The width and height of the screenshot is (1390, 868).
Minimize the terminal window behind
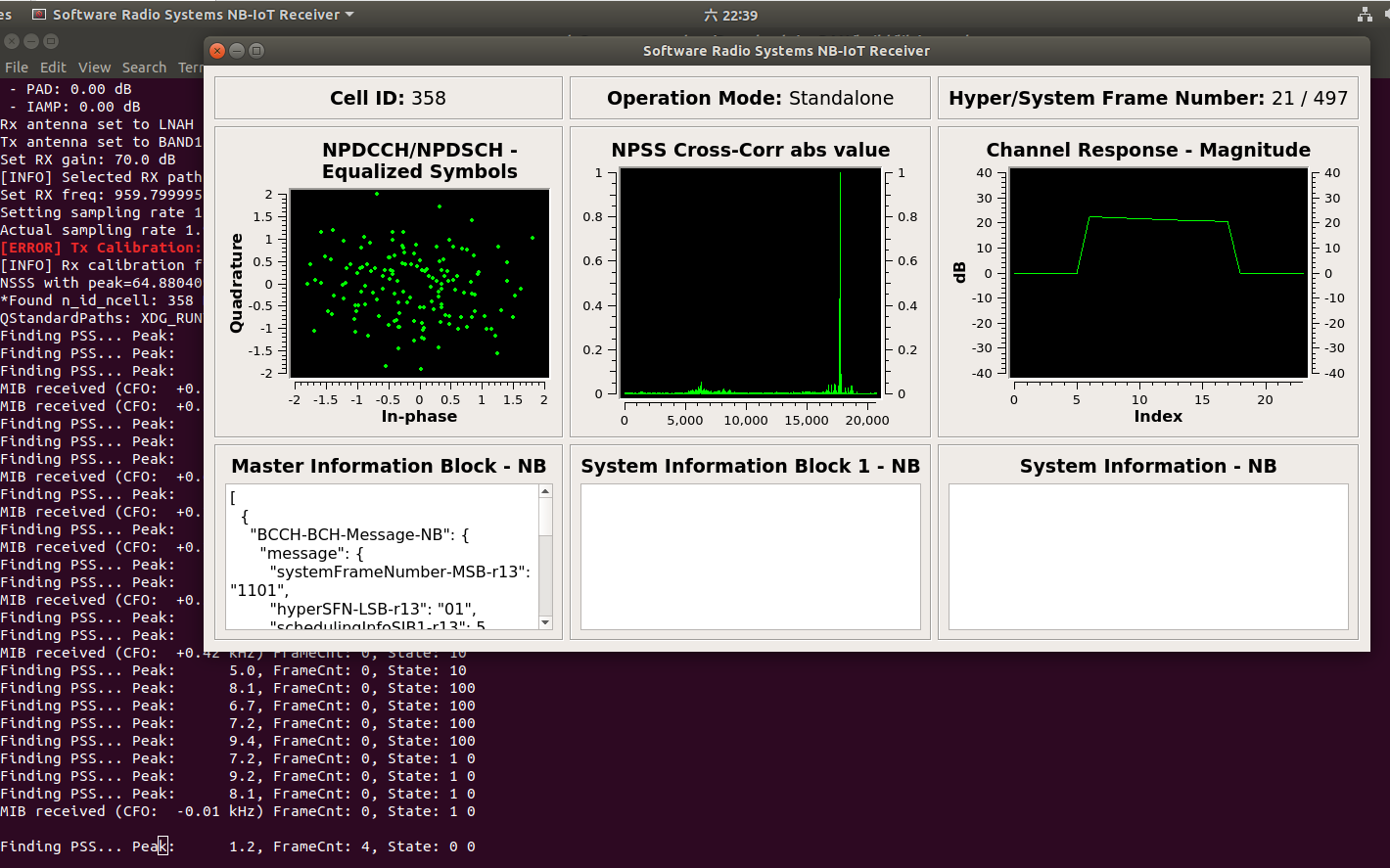point(30,41)
